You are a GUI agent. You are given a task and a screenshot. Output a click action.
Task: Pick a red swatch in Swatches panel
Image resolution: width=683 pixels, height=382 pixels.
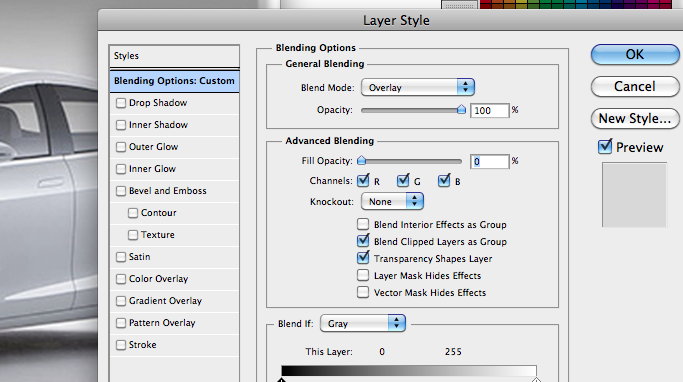click(x=486, y=4)
